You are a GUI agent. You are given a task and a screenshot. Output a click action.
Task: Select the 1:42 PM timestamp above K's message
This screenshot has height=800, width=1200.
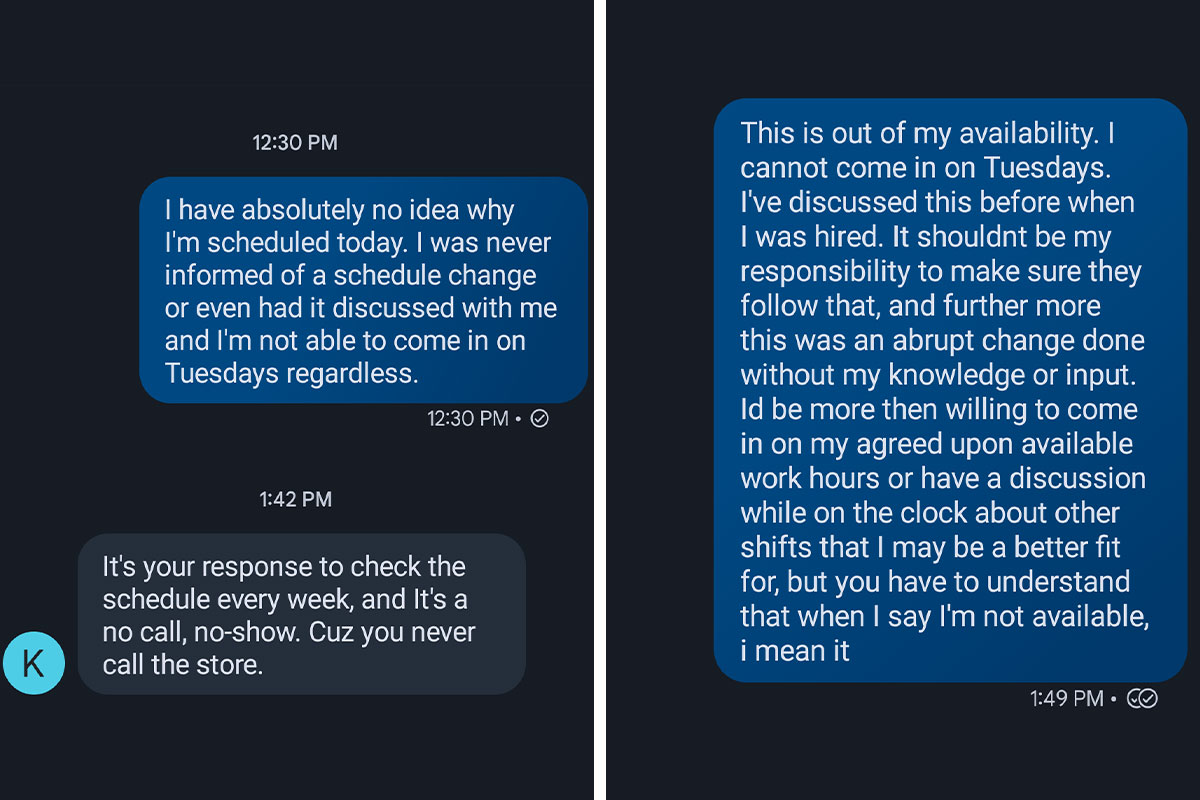(x=295, y=498)
